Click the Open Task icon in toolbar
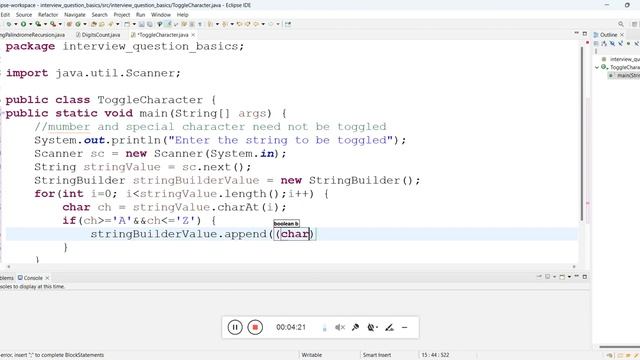 [x=102, y=24]
